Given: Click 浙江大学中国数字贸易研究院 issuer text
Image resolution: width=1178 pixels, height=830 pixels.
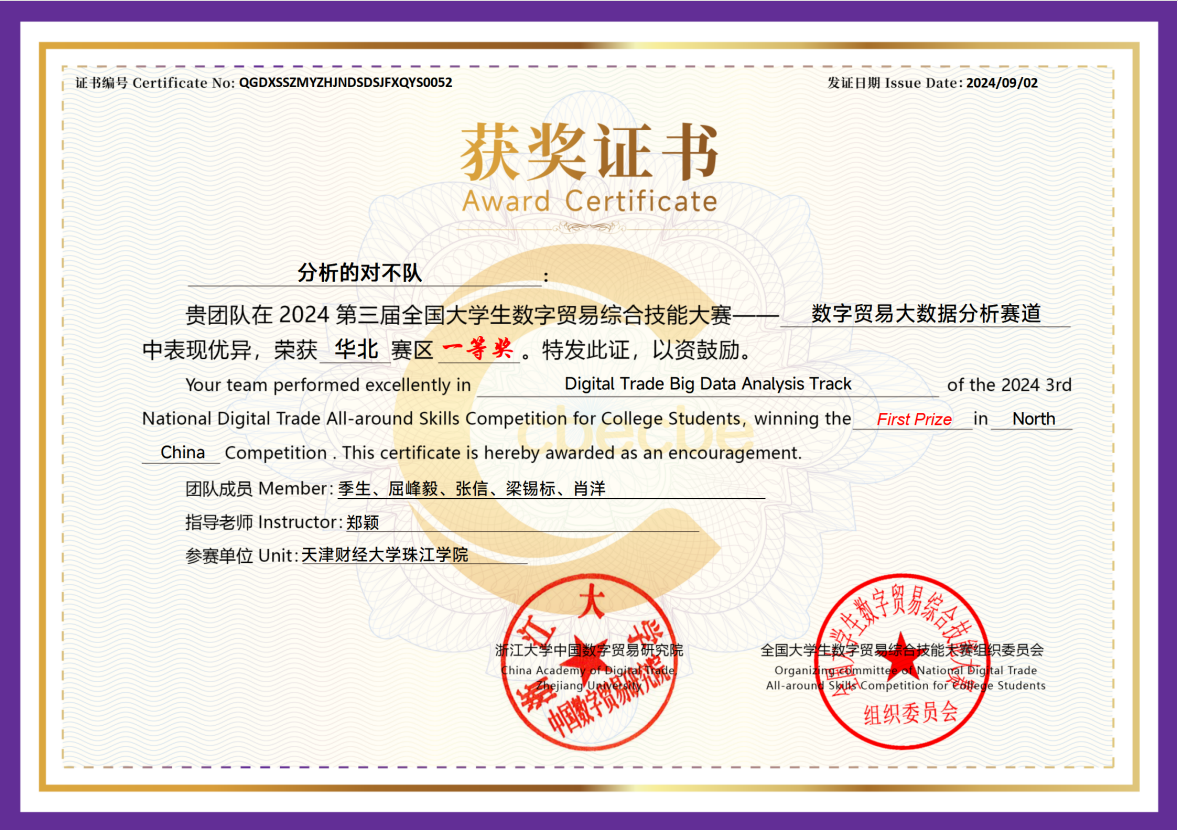Looking at the screenshot, I should pyautogui.click(x=589, y=650).
